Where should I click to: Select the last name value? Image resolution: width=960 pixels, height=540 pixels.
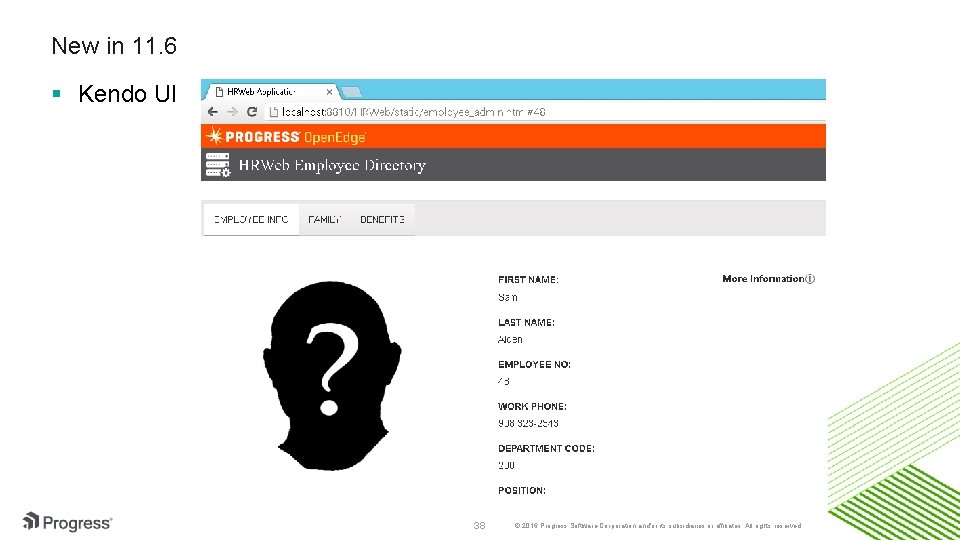(510, 339)
